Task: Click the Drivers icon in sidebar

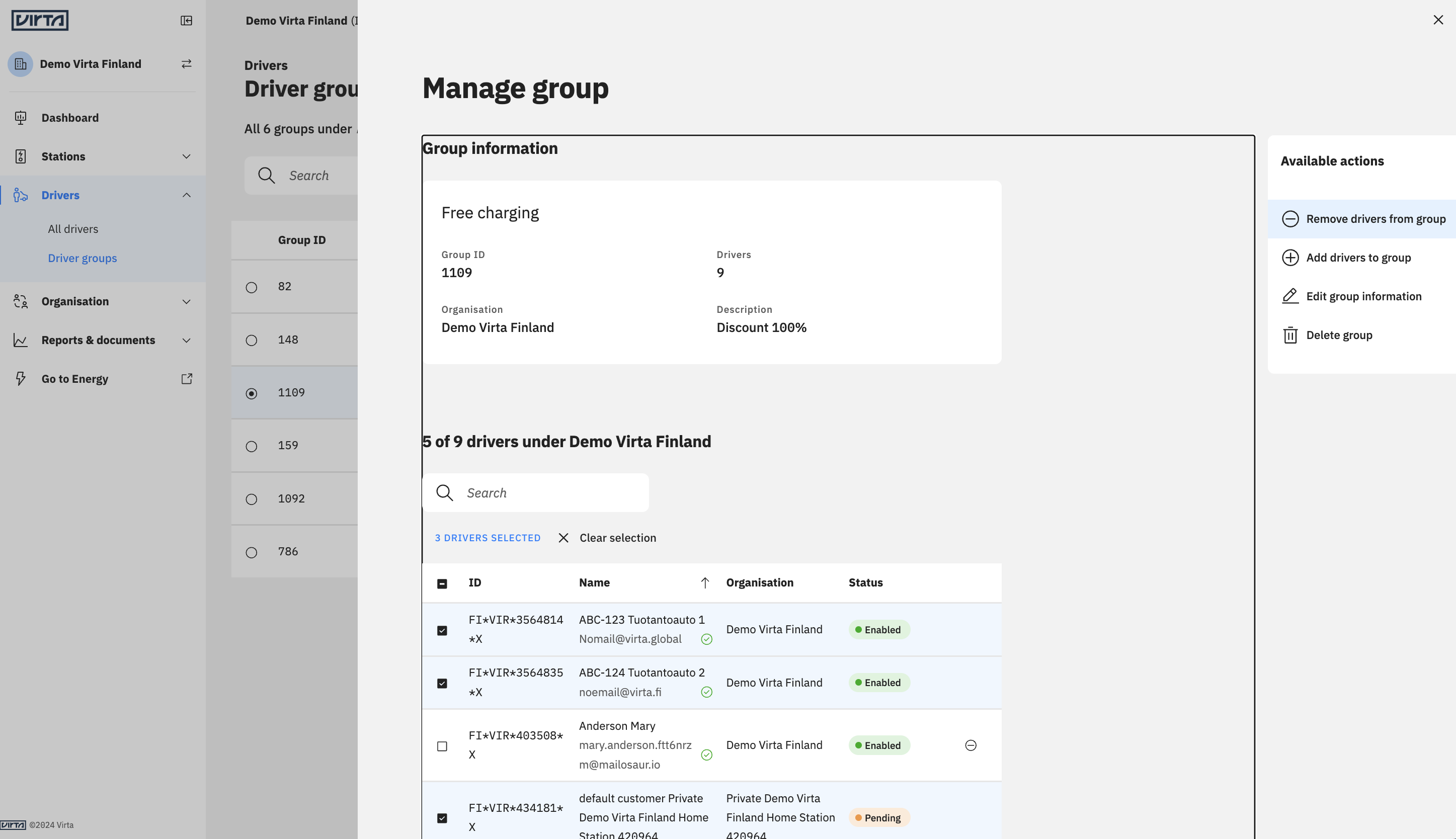Action: point(21,195)
